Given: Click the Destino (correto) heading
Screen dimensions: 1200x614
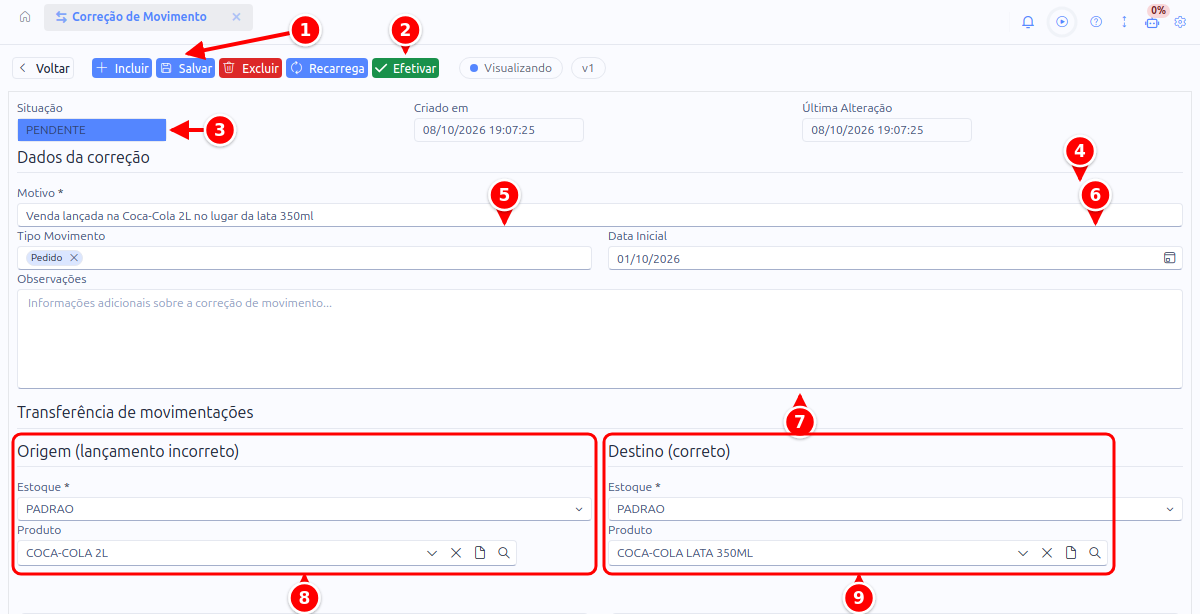Looking at the screenshot, I should pyautogui.click(x=669, y=452).
